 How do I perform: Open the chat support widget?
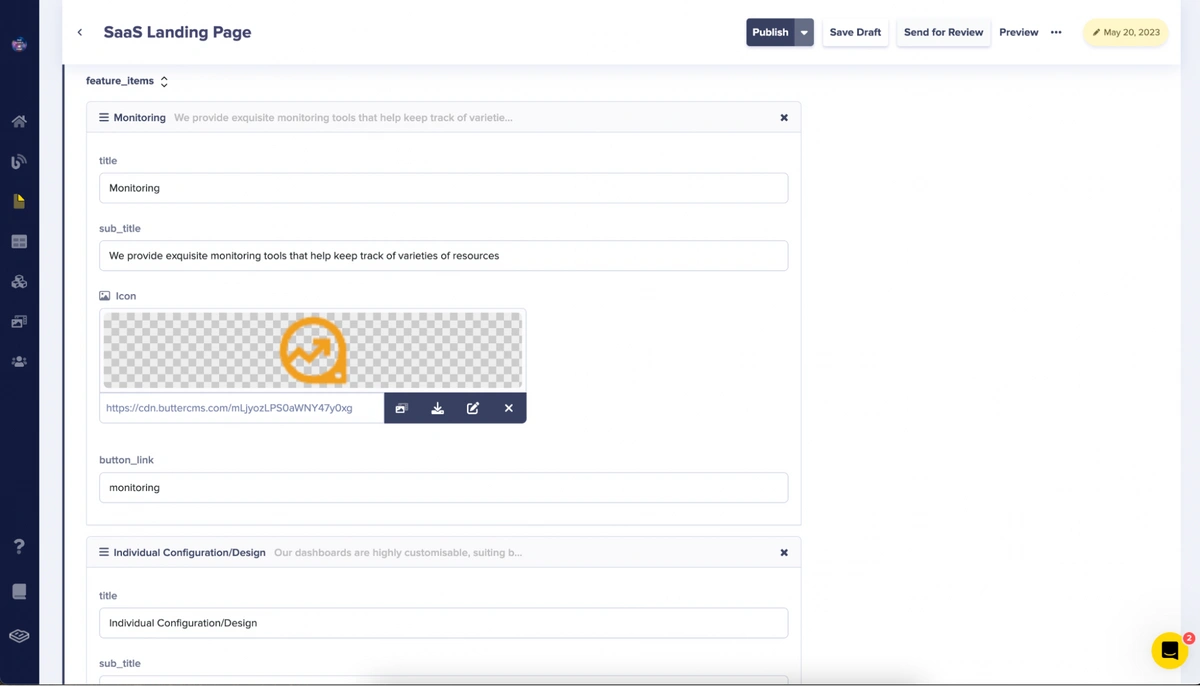(x=1169, y=650)
